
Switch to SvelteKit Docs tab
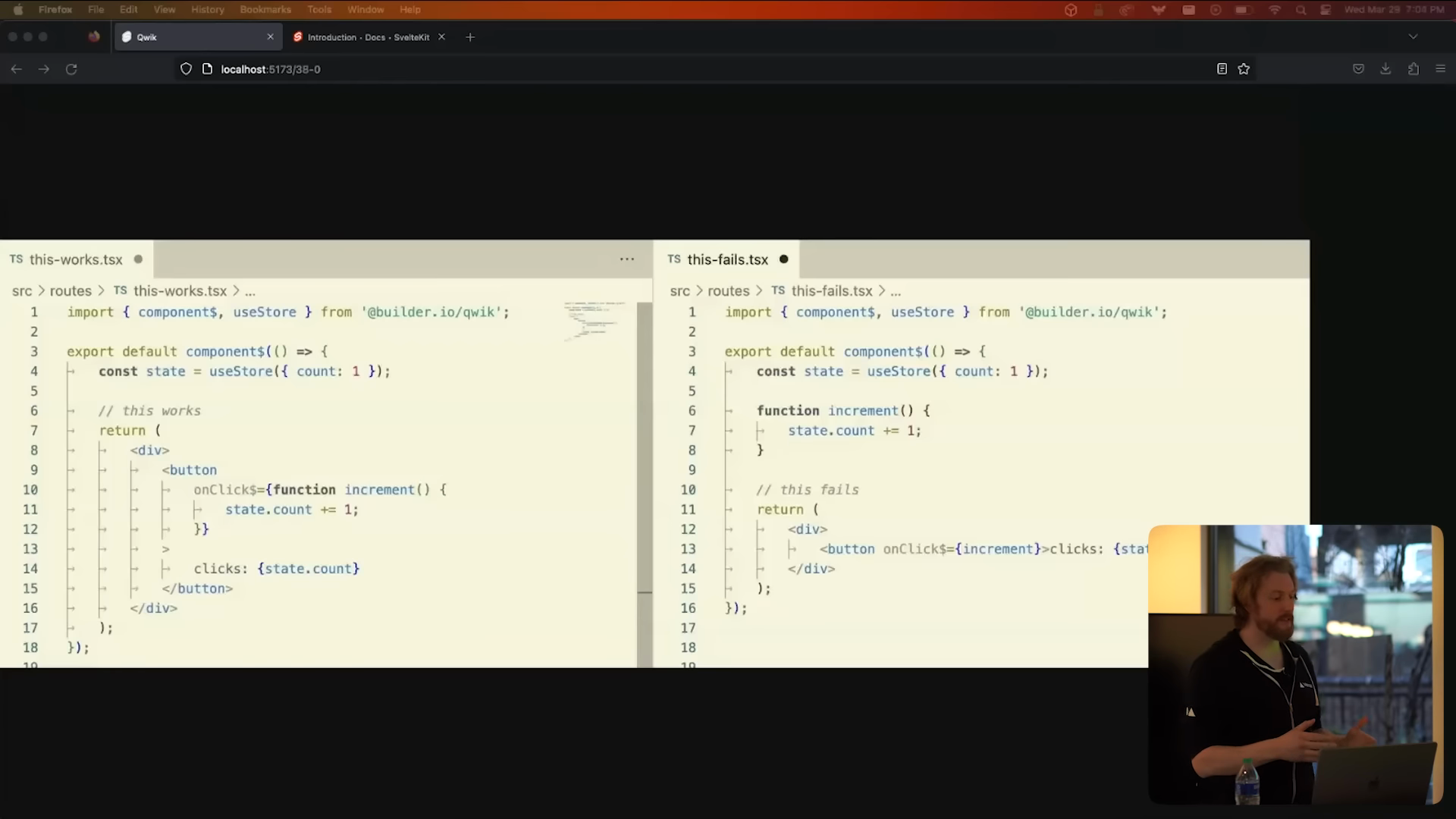coord(368,37)
